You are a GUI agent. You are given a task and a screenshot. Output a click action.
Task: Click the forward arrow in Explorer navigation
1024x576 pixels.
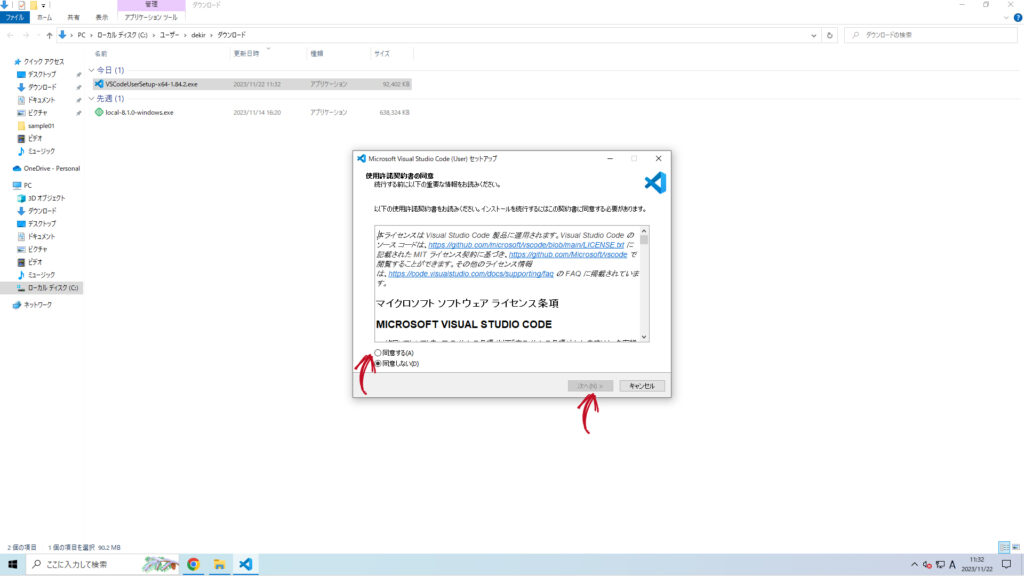[x=26, y=35]
